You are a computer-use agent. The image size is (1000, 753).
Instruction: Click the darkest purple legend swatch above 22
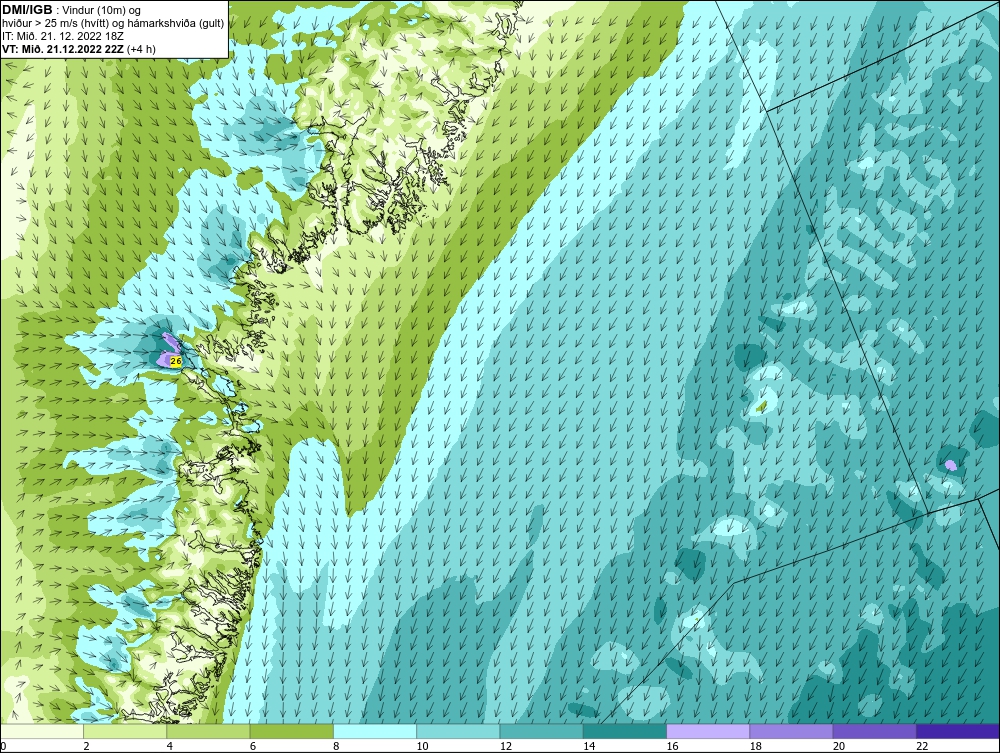(x=957, y=731)
